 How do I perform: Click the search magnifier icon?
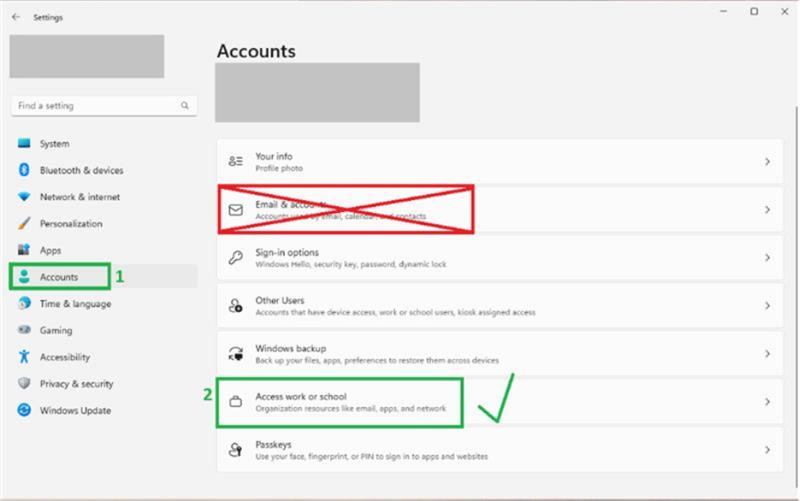click(x=185, y=106)
